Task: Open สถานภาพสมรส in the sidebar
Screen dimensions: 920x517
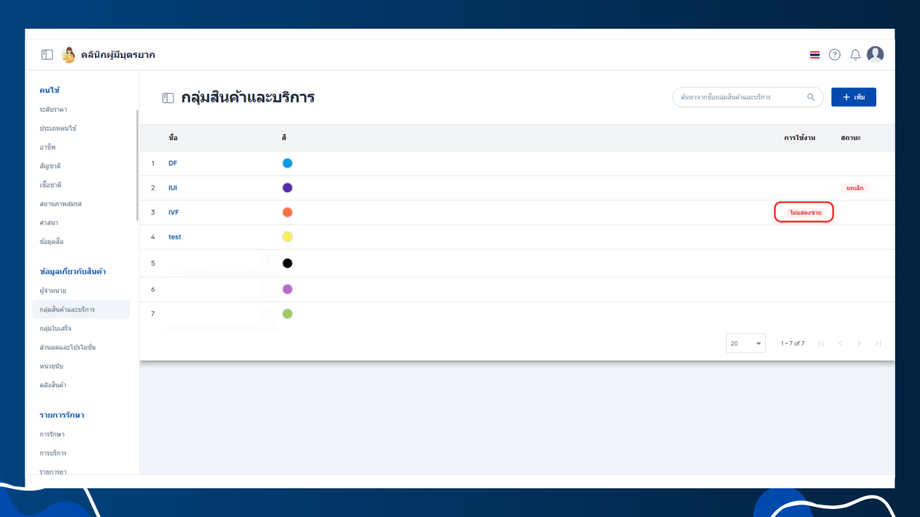Action: pyautogui.click(x=60, y=204)
